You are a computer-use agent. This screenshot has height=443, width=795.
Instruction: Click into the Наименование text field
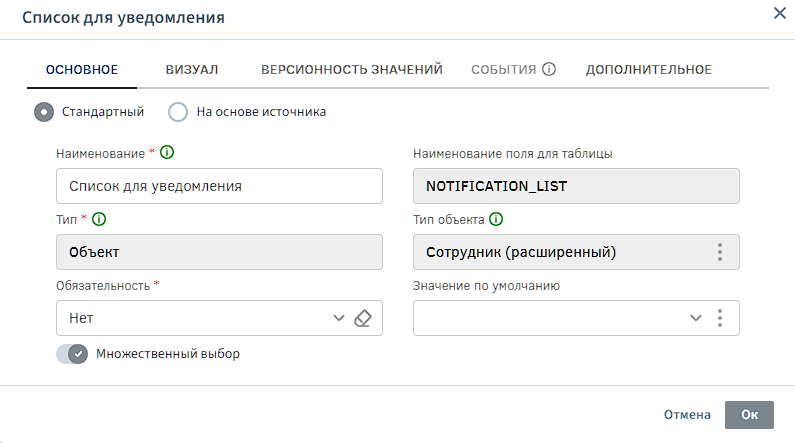(220, 186)
